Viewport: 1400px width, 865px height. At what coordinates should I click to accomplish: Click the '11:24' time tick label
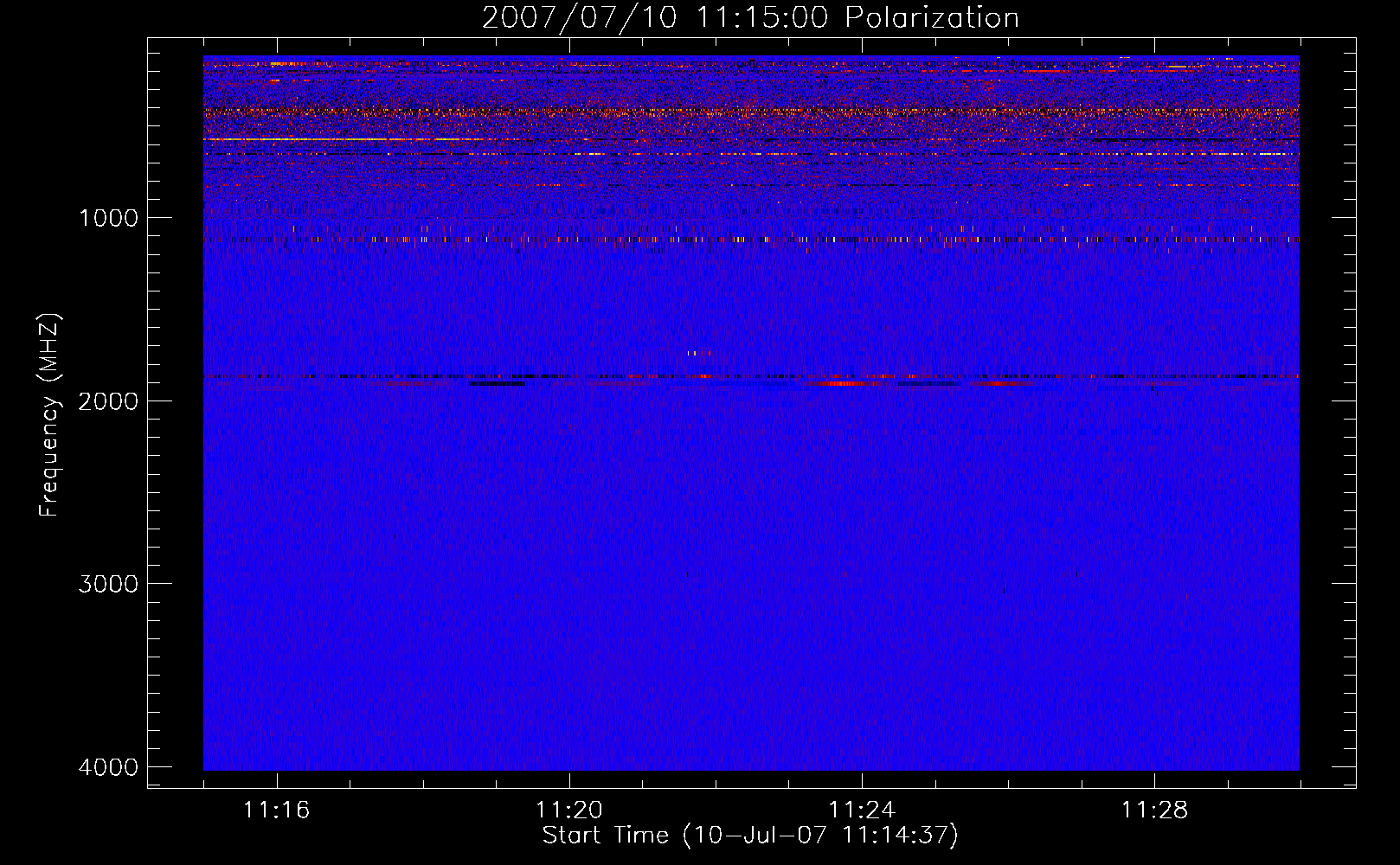pos(862,811)
